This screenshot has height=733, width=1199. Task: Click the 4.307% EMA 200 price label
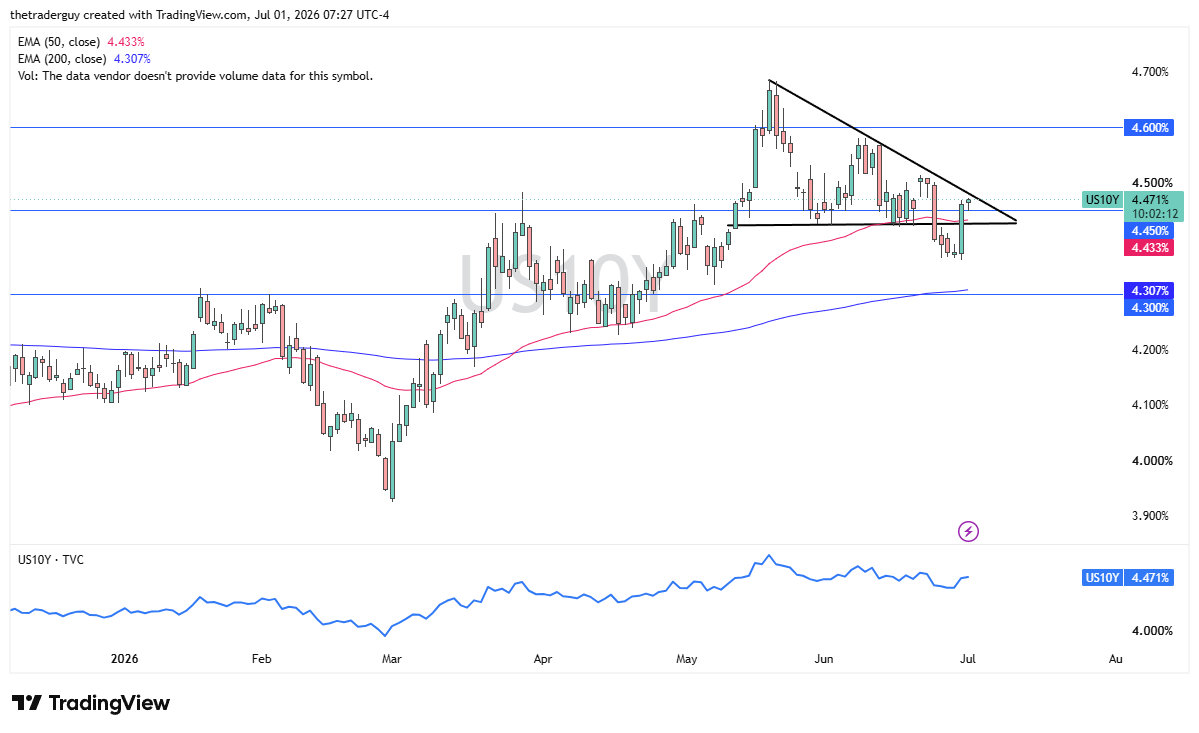coord(1148,290)
